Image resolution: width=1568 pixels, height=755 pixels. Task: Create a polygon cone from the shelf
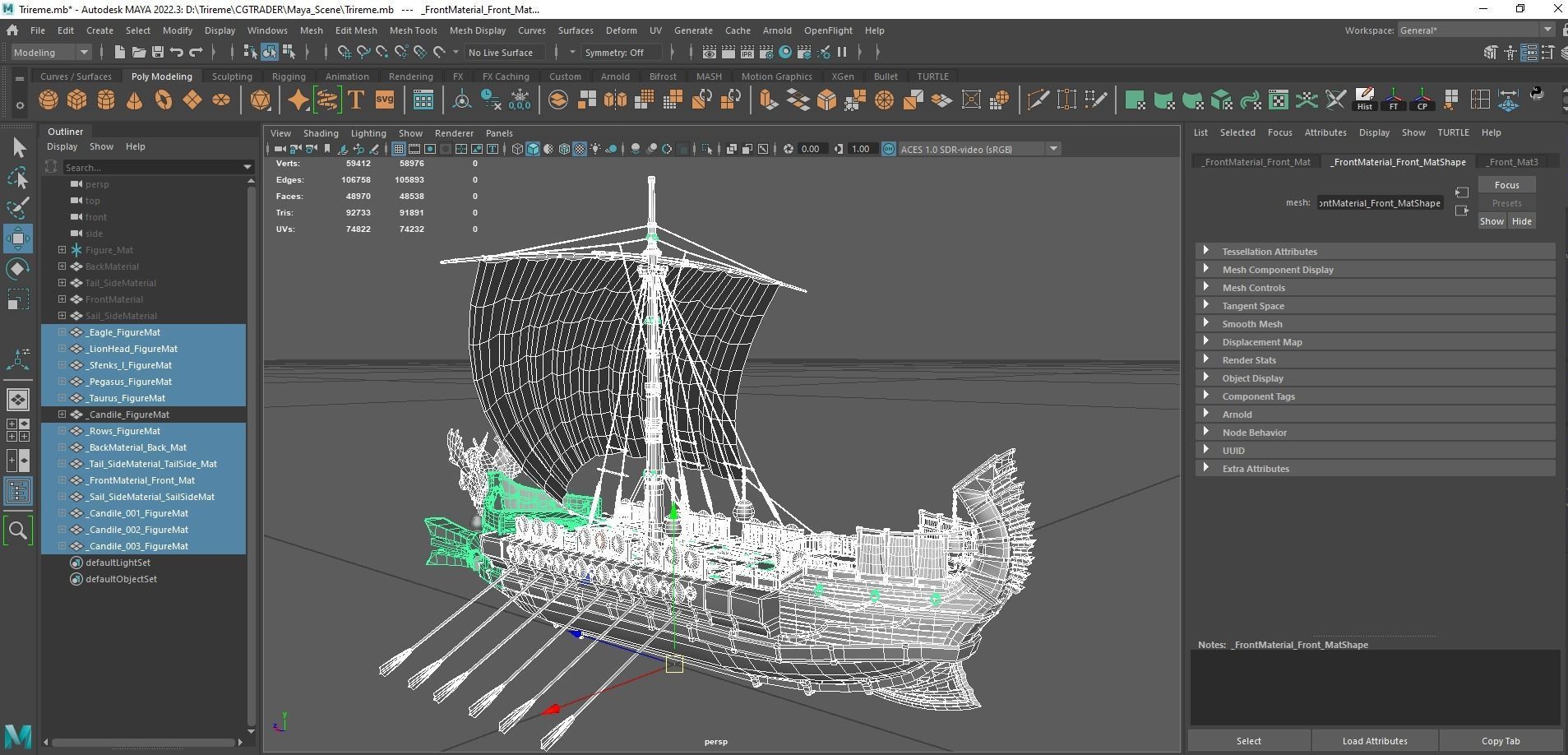coord(134,100)
